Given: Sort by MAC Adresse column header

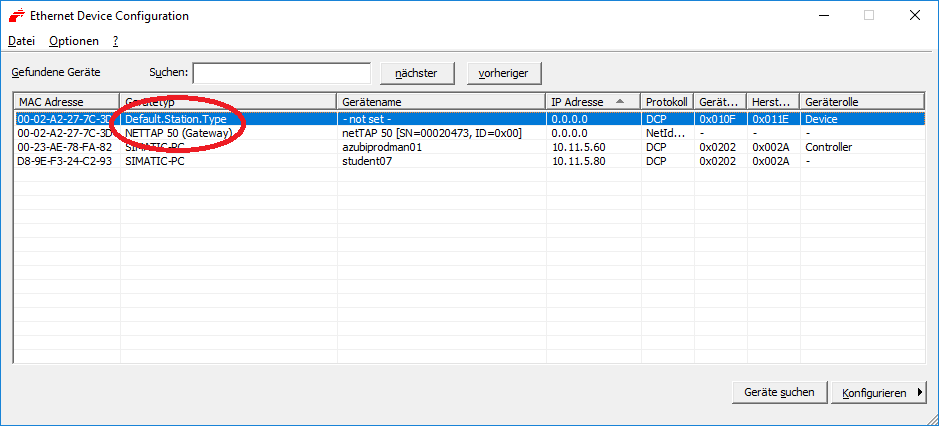Looking at the screenshot, I should click(x=66, y=102).
